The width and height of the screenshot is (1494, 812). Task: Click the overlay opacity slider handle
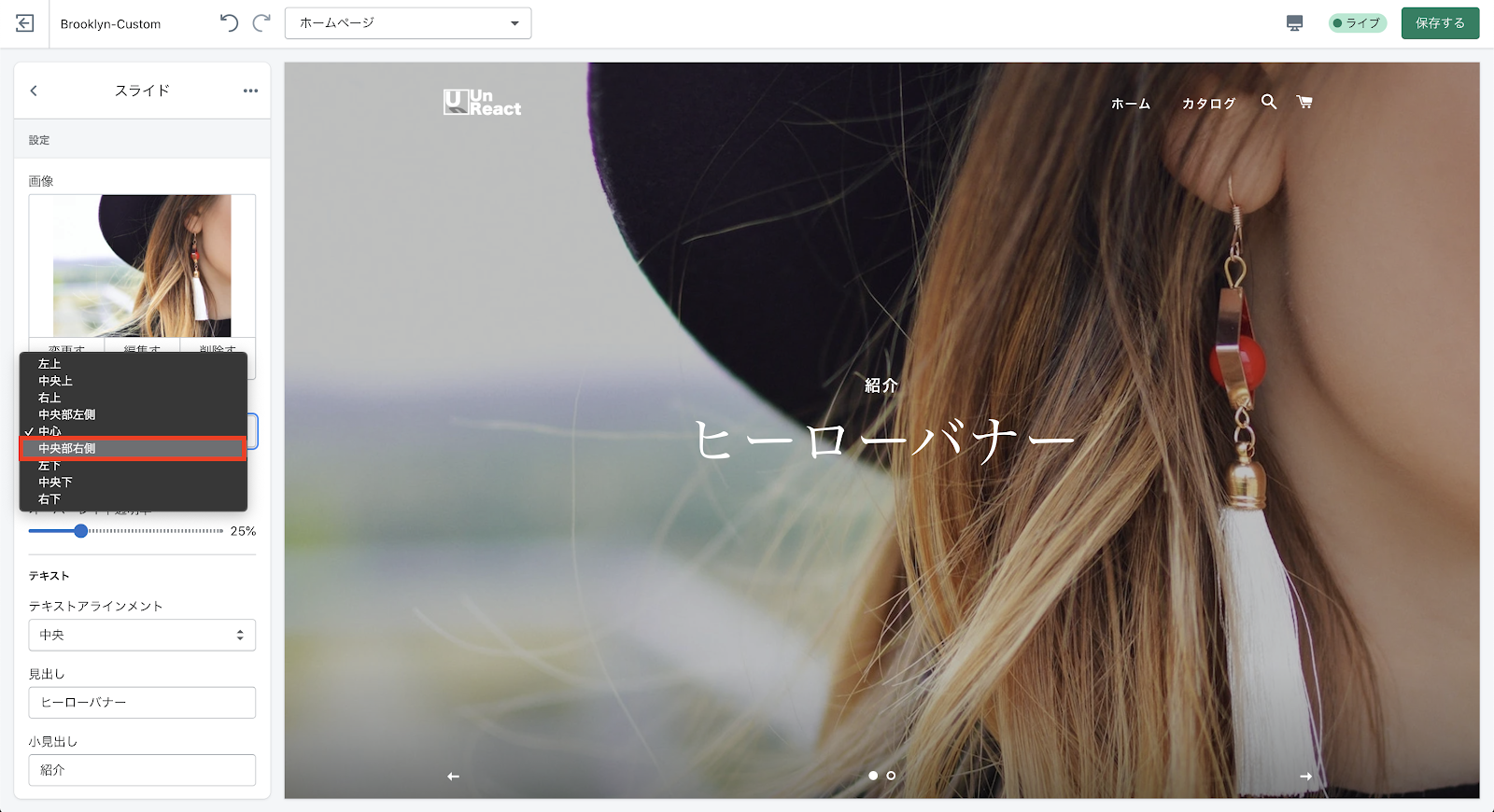point(81,531)
